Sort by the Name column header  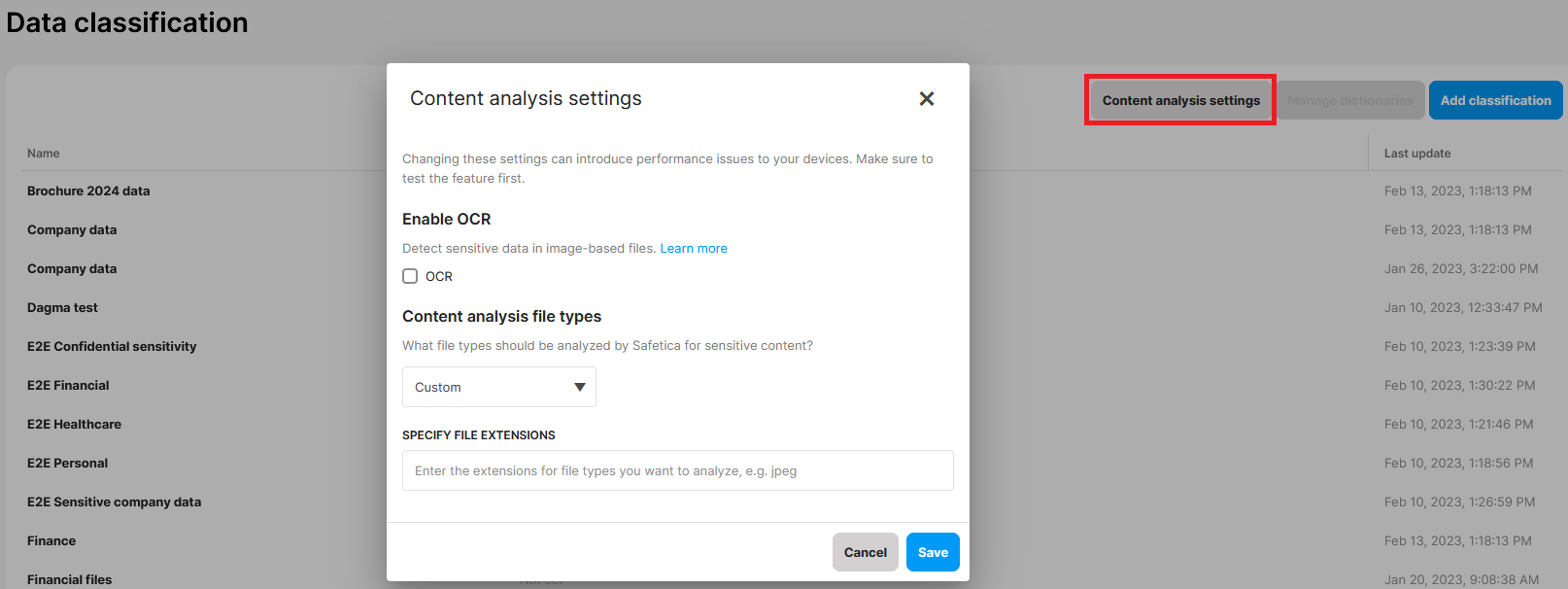click(x=44, y=154)
